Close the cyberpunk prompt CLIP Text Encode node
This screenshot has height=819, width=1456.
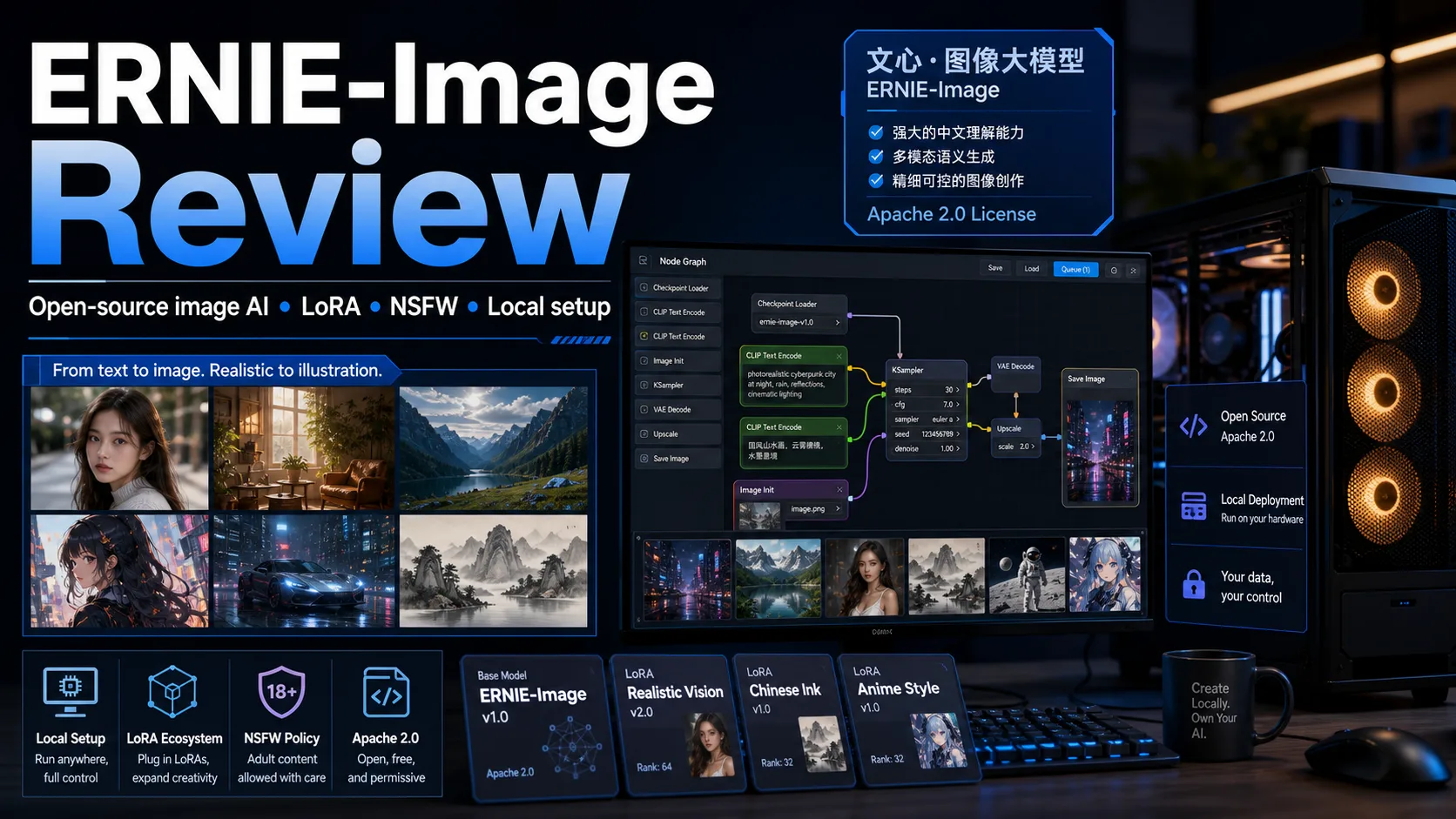(x=839, y=355)
